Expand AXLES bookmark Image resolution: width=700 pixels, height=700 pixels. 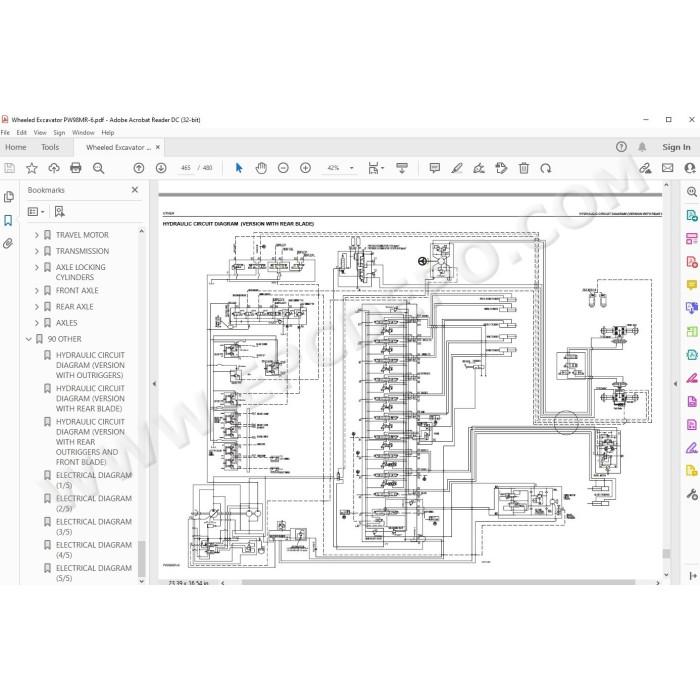coord(37,323)
